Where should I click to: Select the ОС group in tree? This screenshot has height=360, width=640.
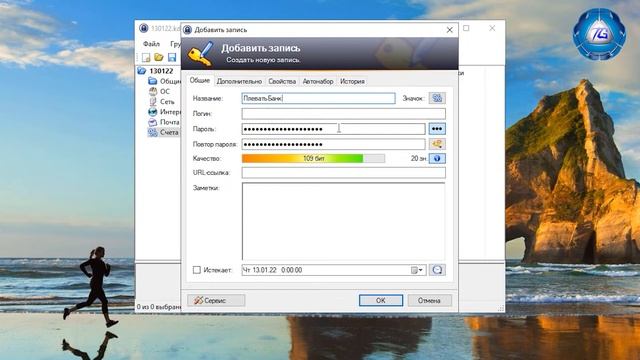click(159, 91)
